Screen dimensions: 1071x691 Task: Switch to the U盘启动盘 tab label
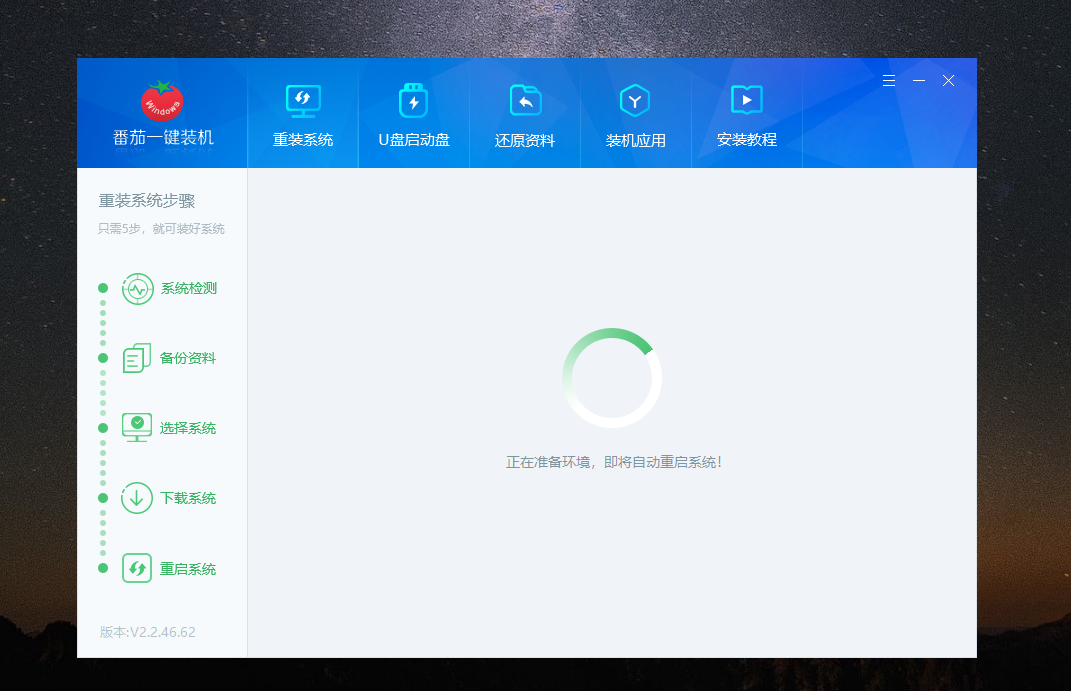point(414,140)
